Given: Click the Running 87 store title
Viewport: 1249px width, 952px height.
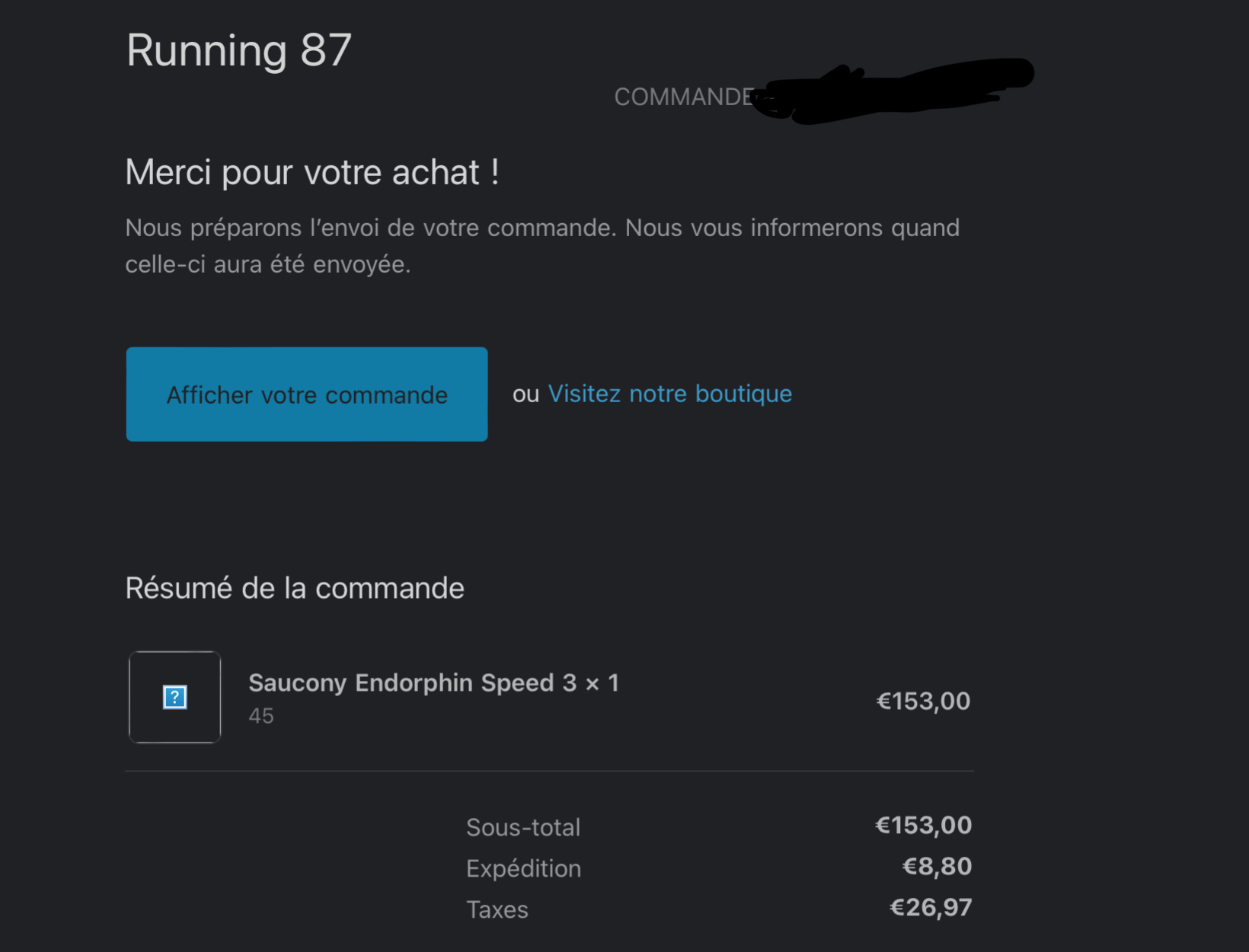Looking at the screenshot, I should point(238,50).
